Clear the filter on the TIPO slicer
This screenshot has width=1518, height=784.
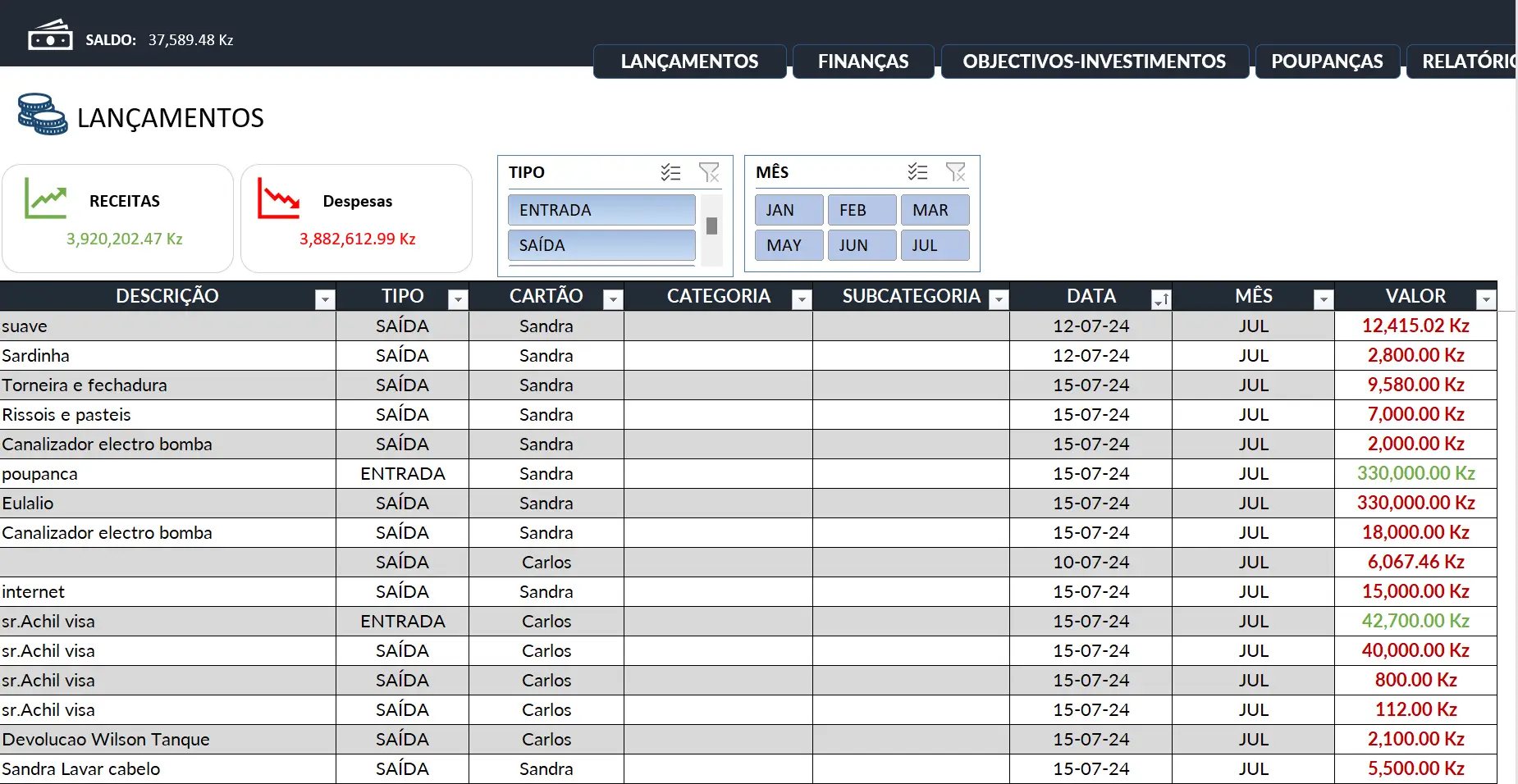pyautogui.click(x=709, y=172)
